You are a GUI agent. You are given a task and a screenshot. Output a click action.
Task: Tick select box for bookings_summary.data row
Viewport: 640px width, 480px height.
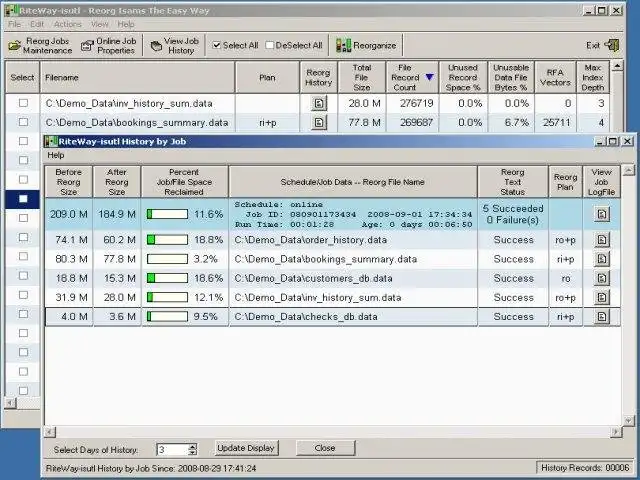23,122
